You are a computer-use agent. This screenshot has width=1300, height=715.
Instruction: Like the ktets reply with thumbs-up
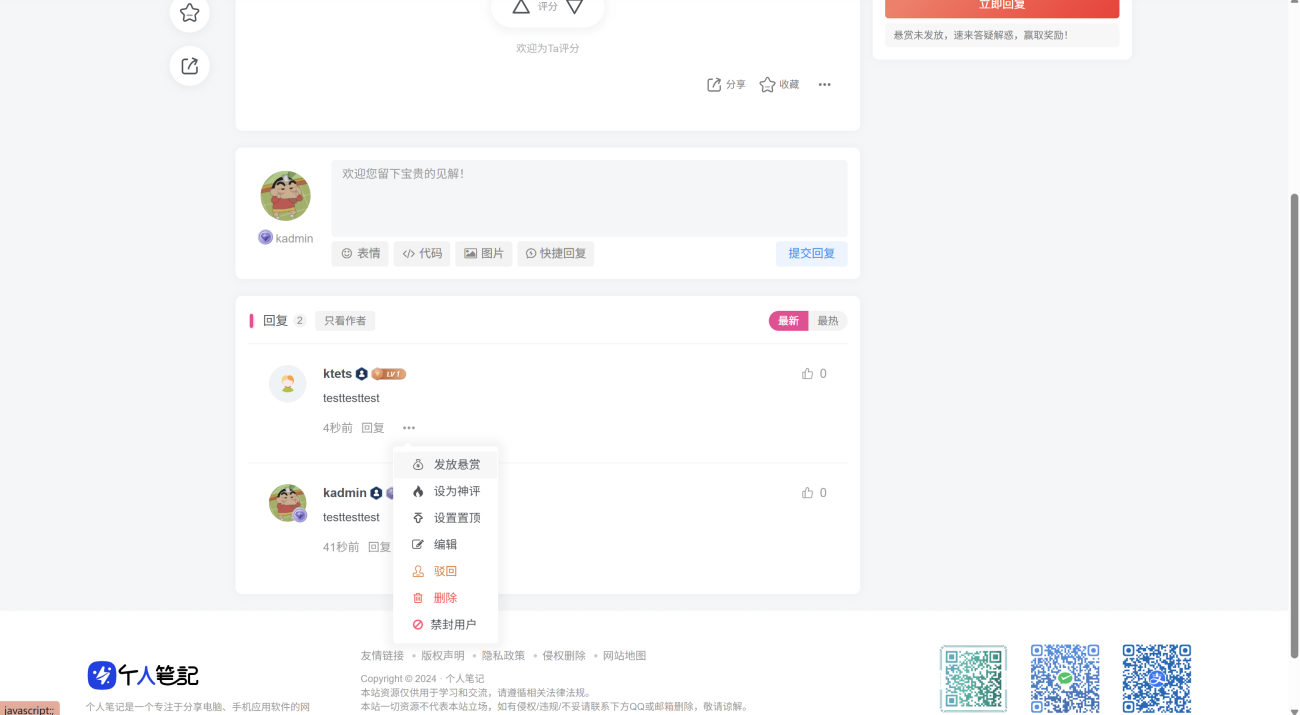pos(807,374)
